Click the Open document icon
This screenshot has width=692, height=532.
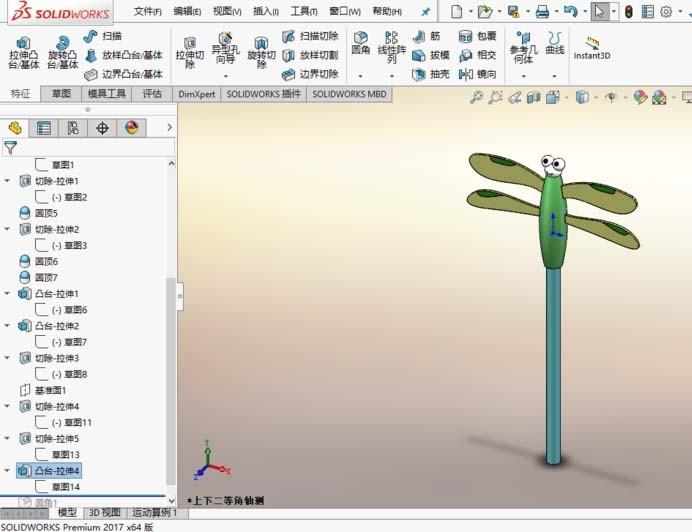485,11
